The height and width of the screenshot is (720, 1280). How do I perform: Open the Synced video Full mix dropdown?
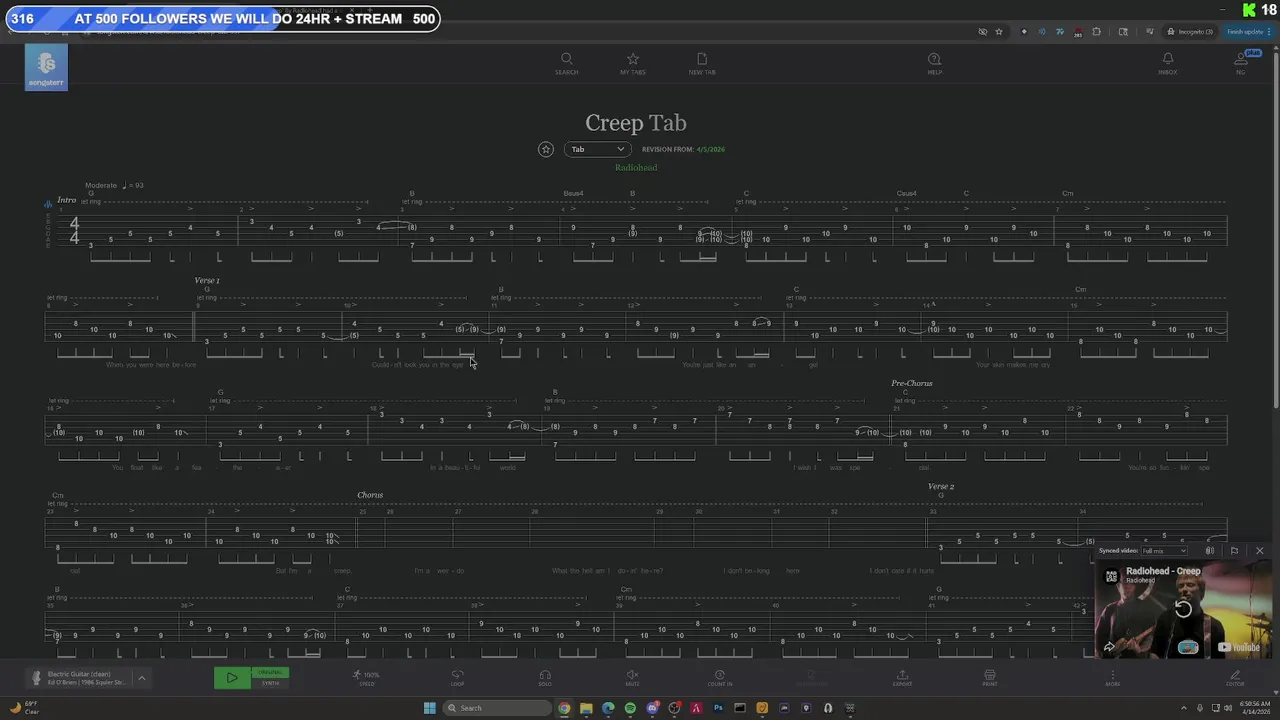click(x=1165, y=551)
